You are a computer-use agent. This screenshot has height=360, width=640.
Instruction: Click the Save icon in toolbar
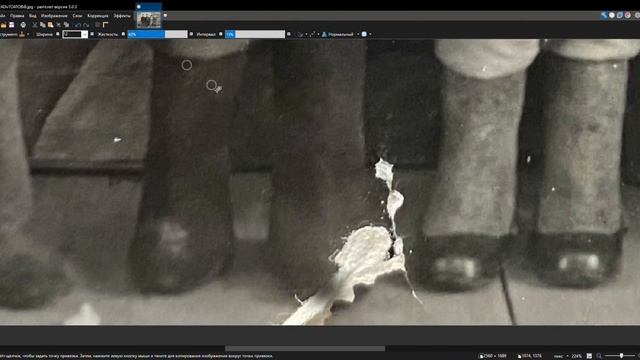(x=11, y=25)
